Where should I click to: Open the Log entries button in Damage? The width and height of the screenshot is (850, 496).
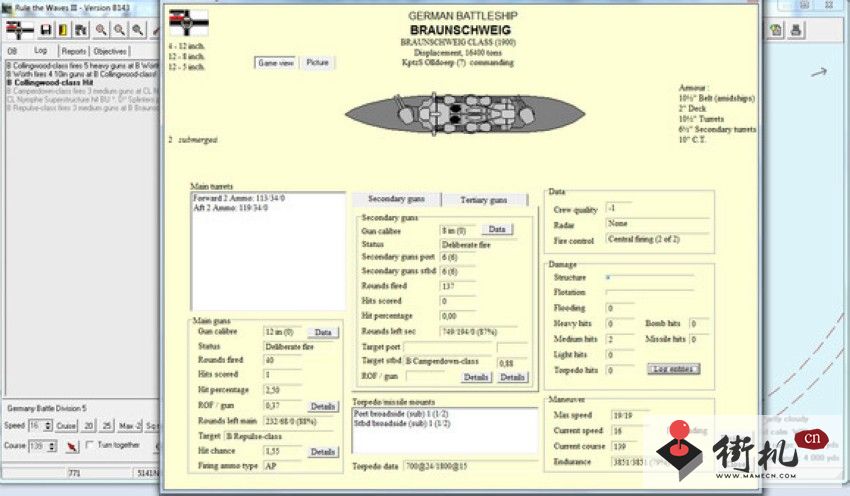(673, 369)
